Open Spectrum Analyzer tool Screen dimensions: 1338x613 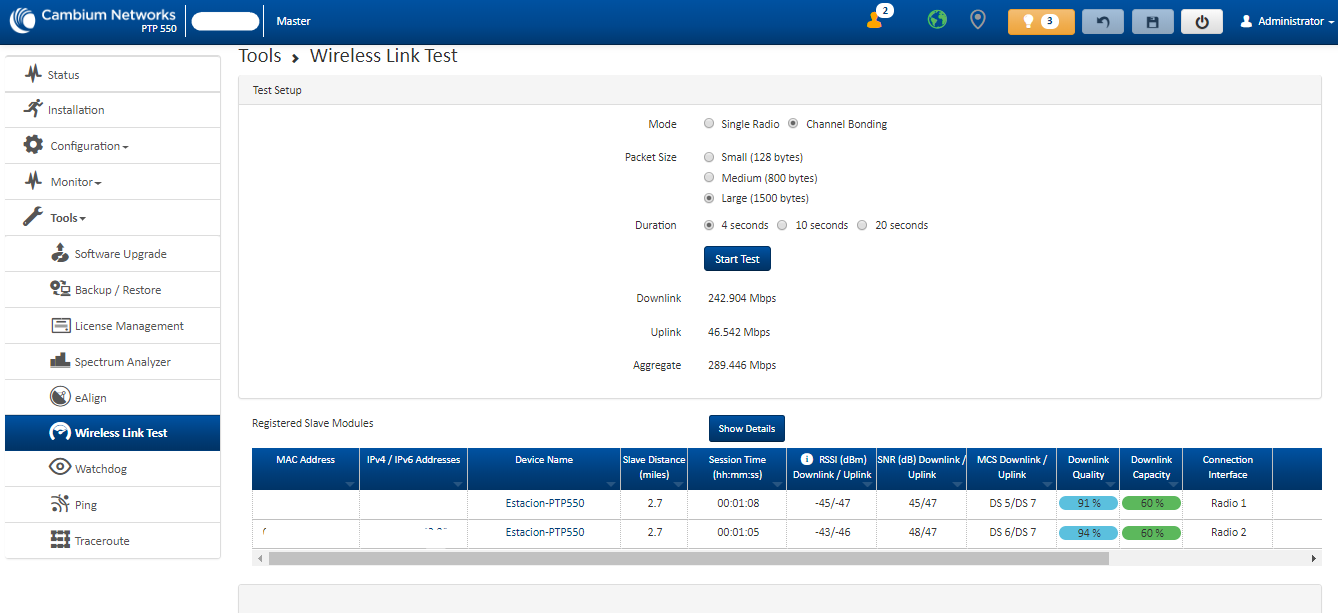(x=122, y=362)
